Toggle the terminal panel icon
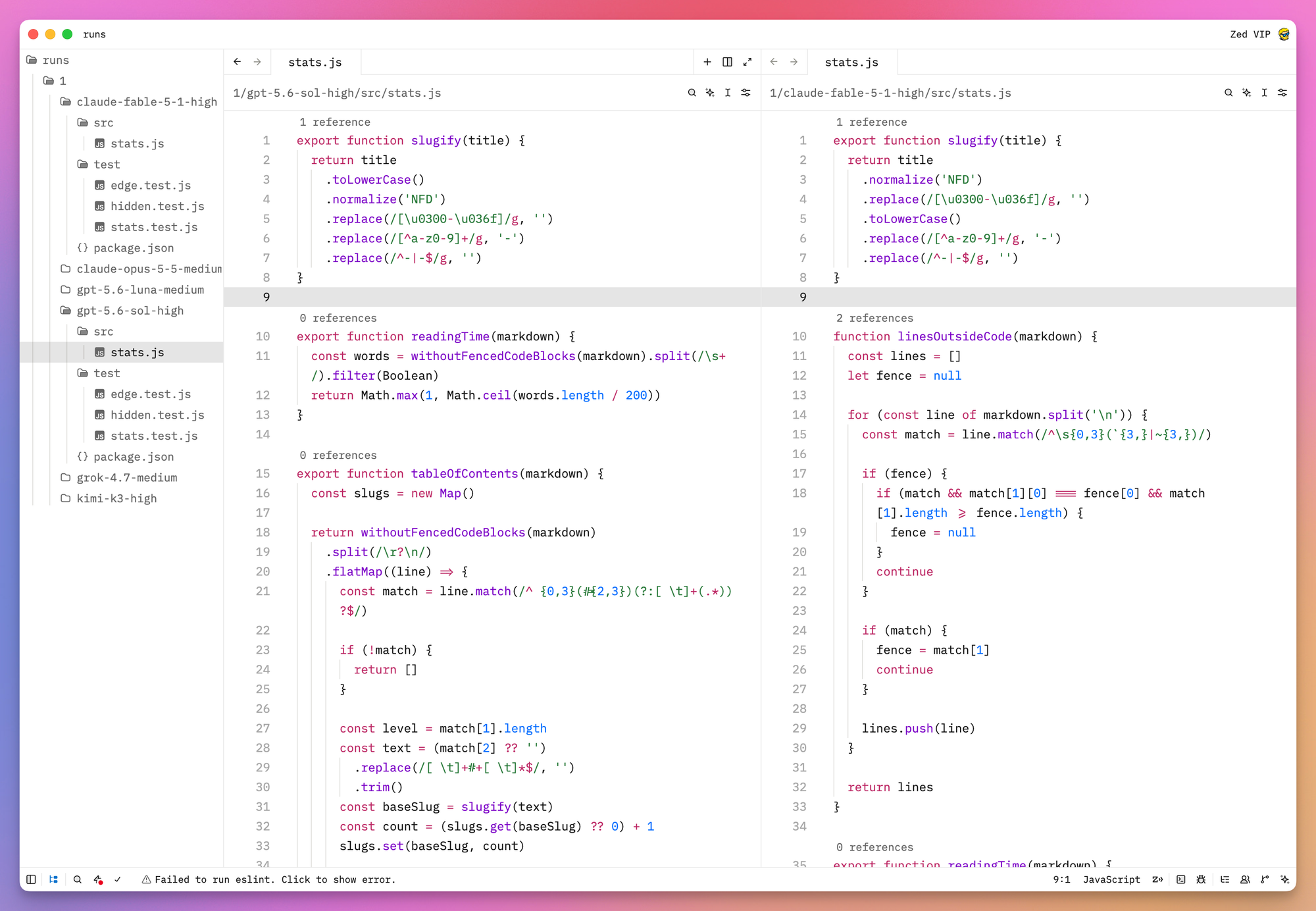Screen dimensions: 1316x911 pos(1181,879)
